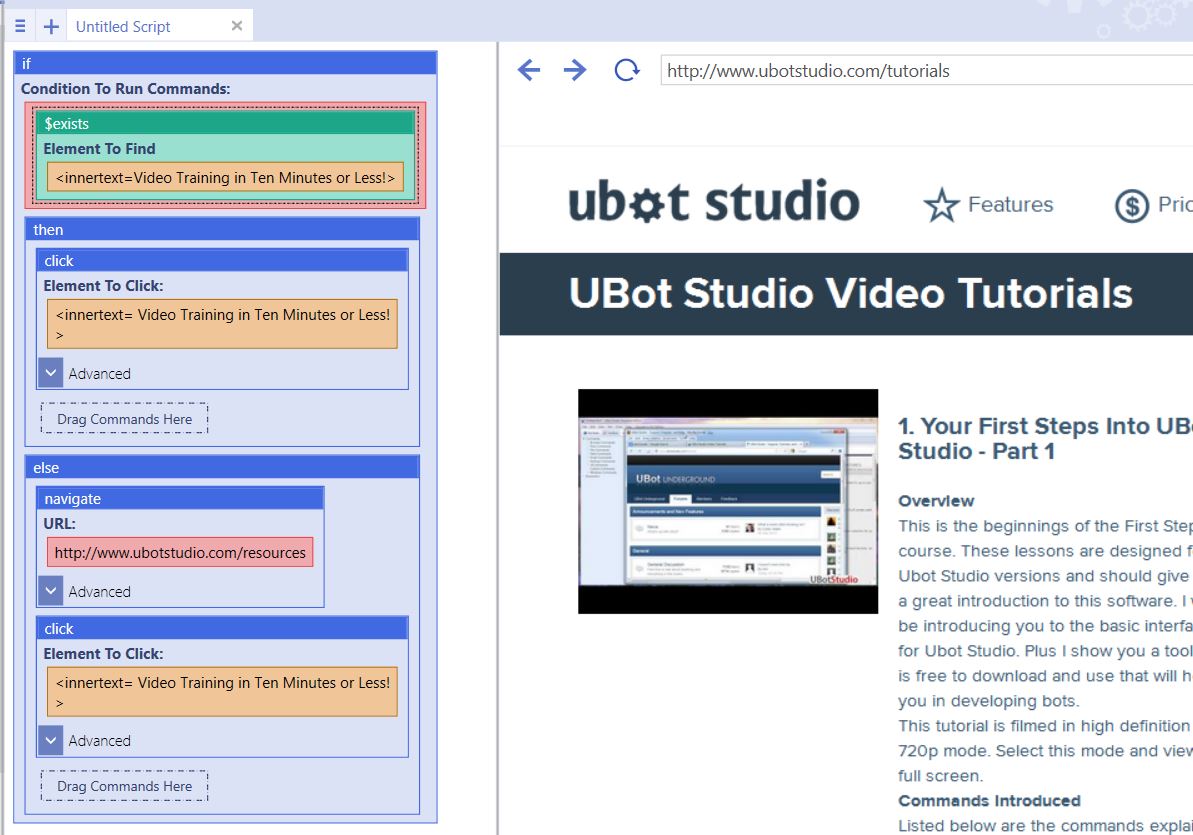
Task: Click the URL address field
Action: point(926,71)
